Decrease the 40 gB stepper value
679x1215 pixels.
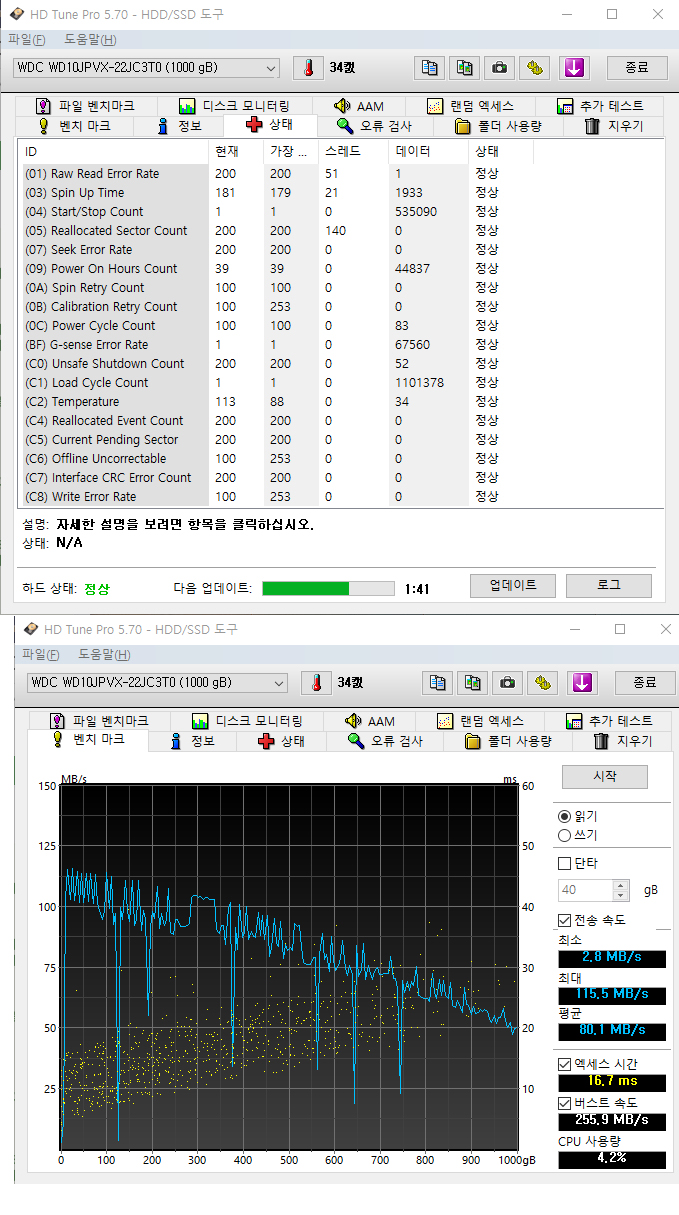tap(621, 896)
